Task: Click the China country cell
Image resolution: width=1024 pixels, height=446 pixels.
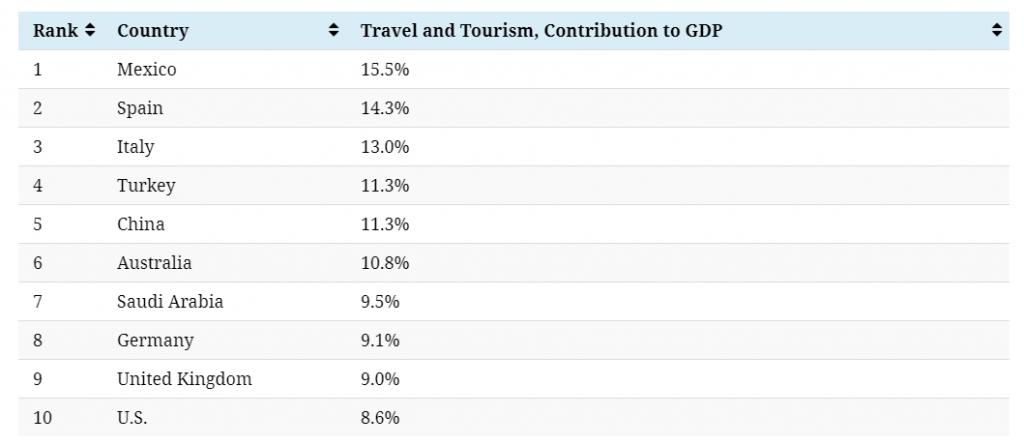Action: (x=141, y=224)
